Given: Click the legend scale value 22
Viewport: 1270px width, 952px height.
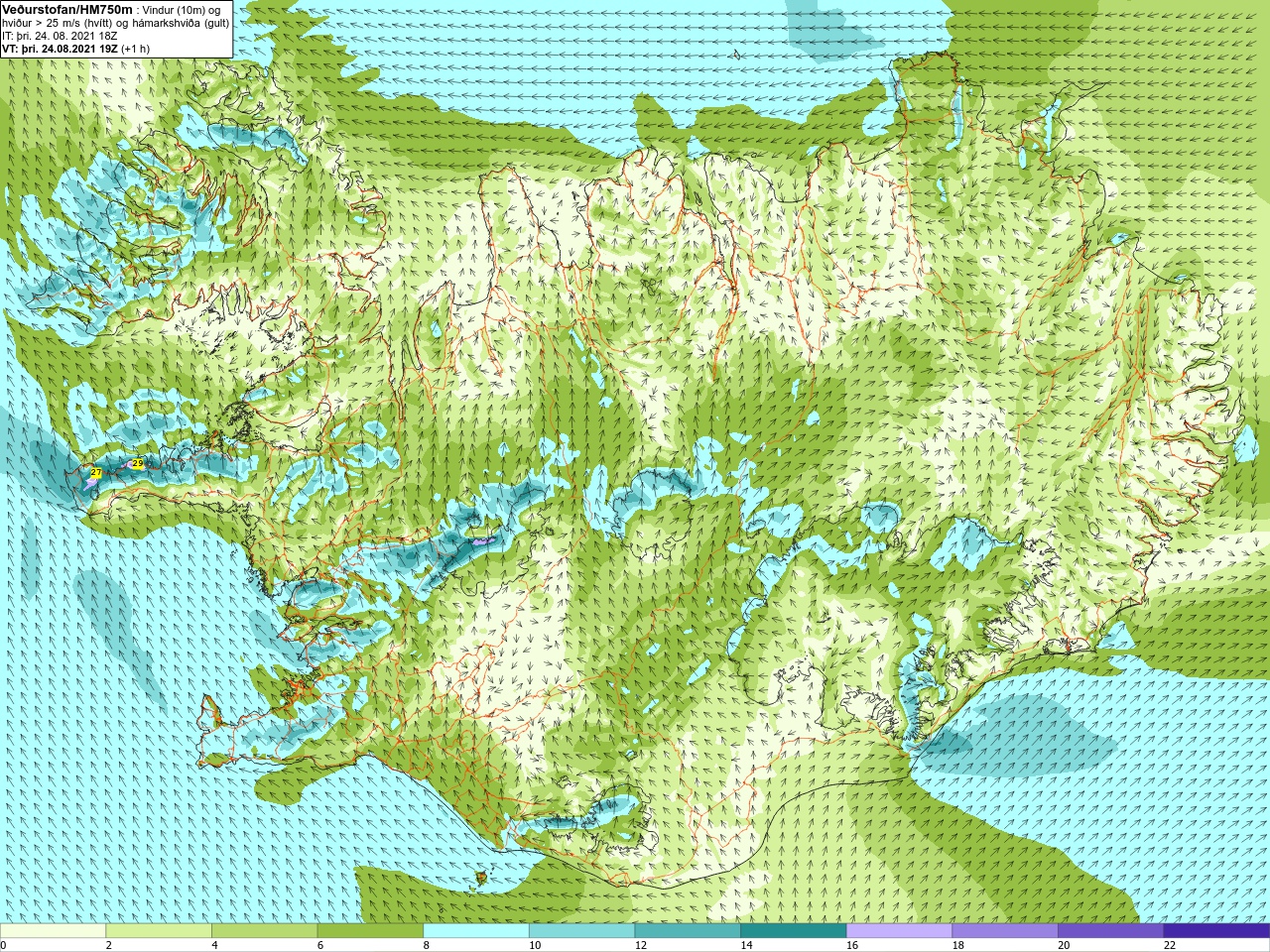Looking at the screenshot, I should click(1170, 945).
